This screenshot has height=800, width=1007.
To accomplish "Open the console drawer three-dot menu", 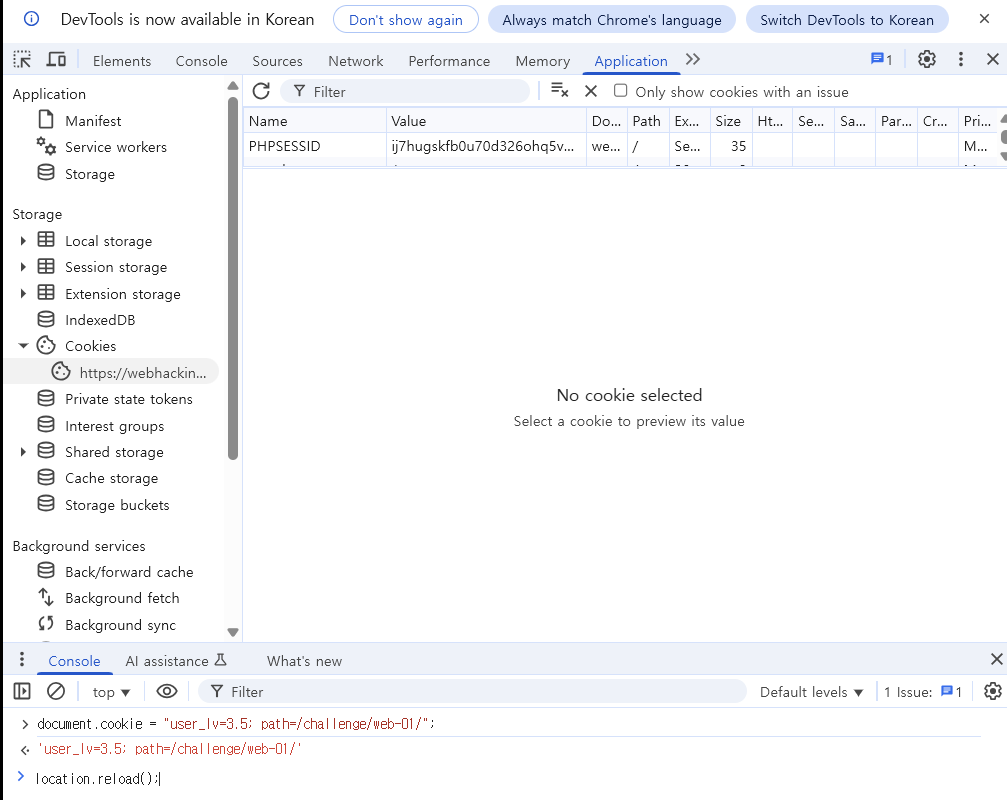I will pyautogui.click(x=22, y=659).
